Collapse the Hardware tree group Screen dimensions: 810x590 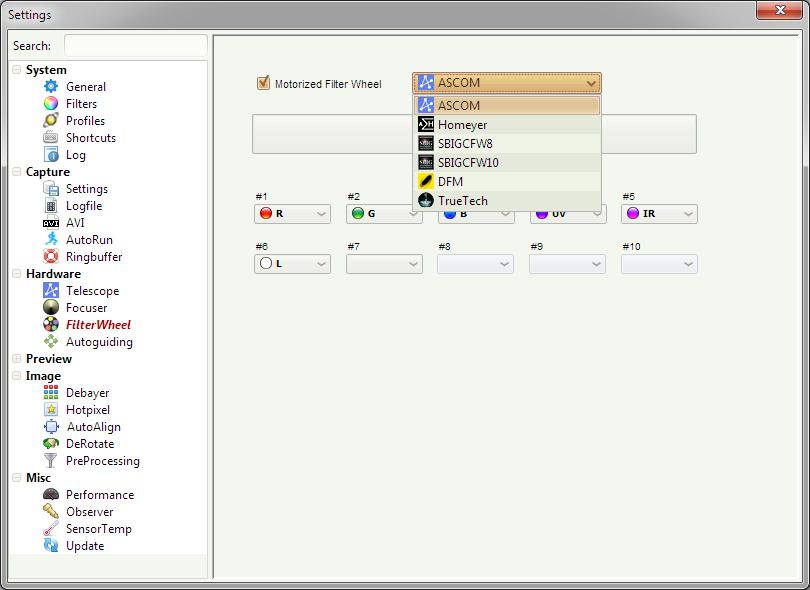point(17,273)
